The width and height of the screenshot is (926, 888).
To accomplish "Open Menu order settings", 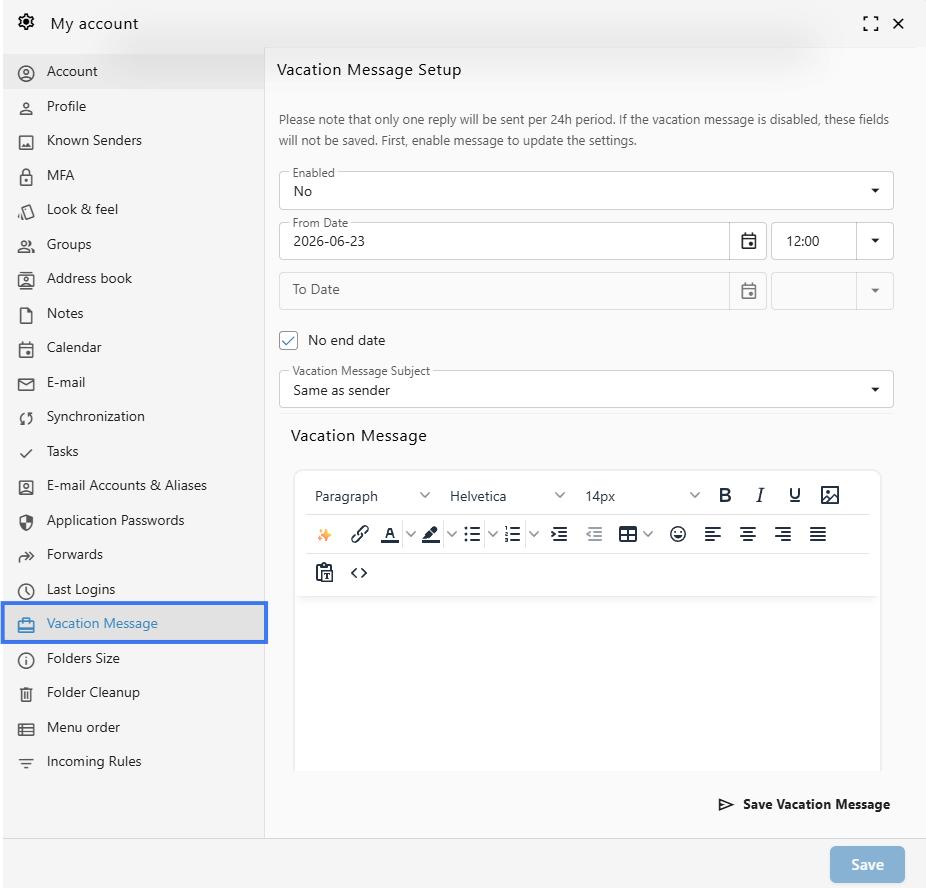I will 133,728.
